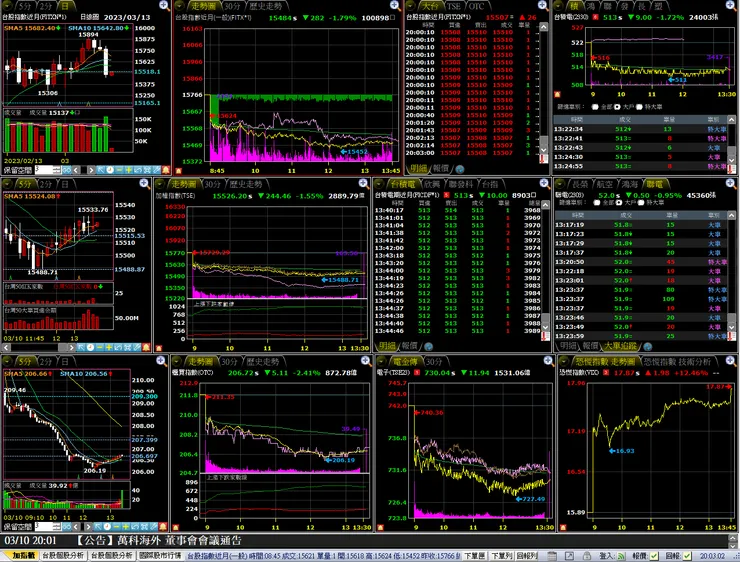Open the magnifier icon in the 電子(TSE23) panel
The image size is (740, 562).
point(548,361)
